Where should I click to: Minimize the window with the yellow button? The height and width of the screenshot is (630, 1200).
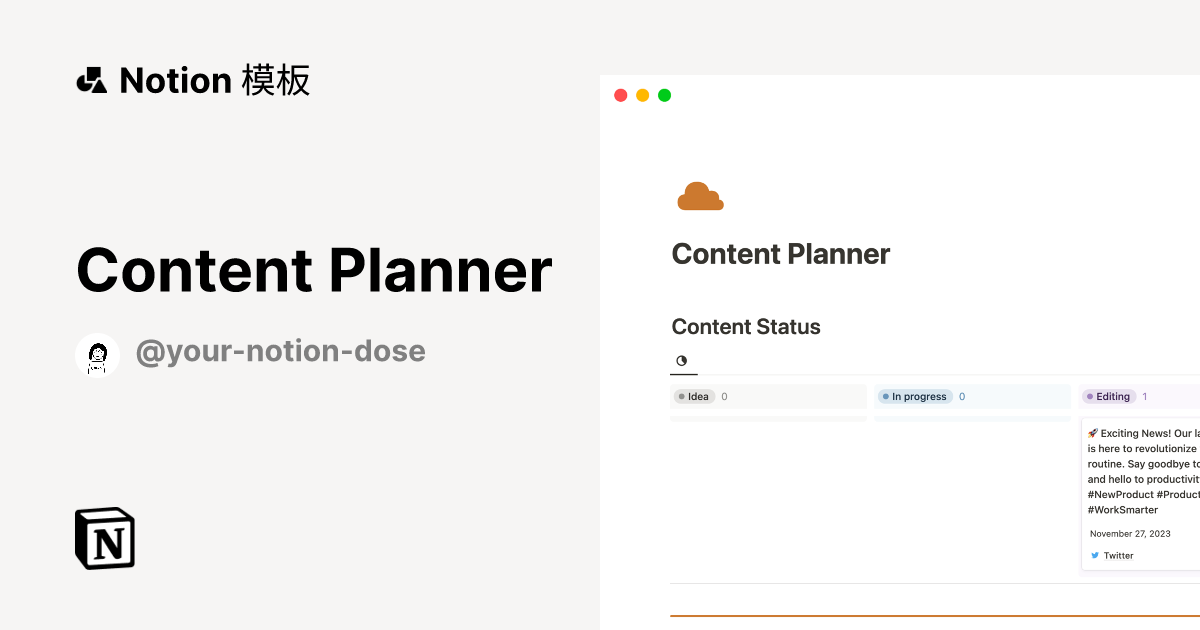643,96
